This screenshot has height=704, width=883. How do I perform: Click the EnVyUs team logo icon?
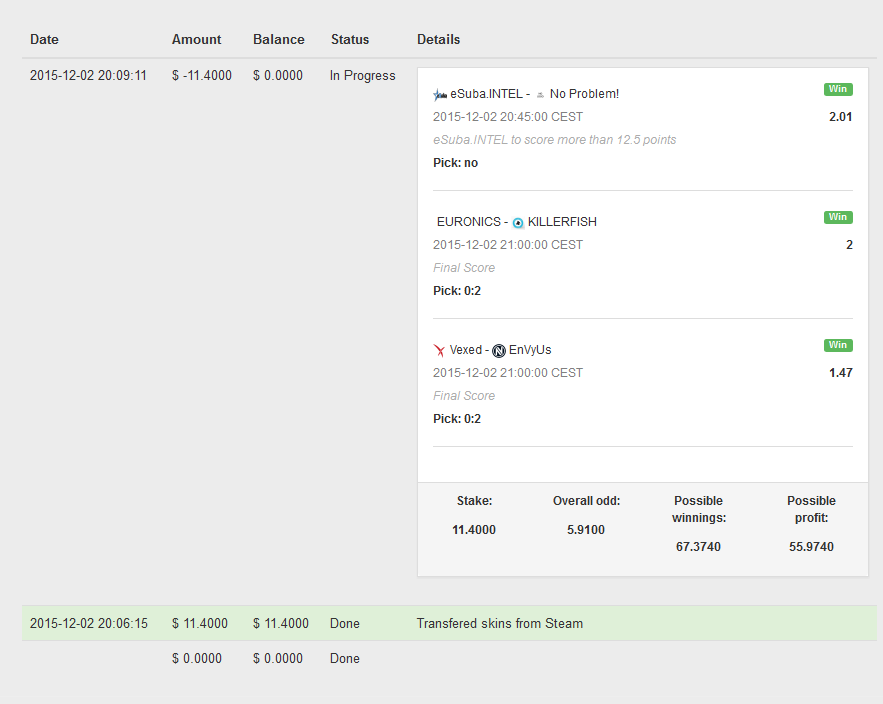pos(499,351)
